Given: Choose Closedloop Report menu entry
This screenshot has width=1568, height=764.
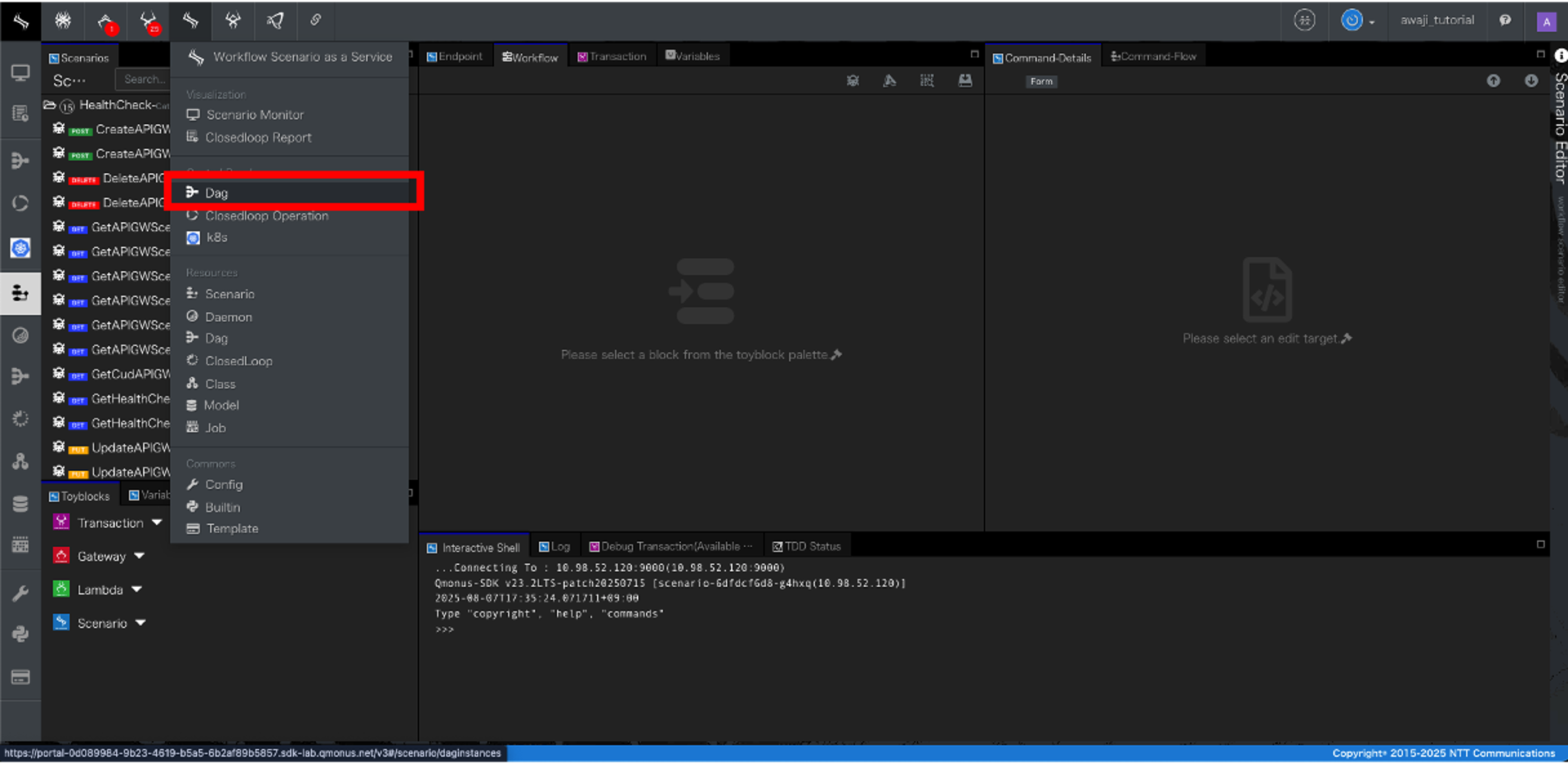Looking at the screenshot, I should pos(258,138).
